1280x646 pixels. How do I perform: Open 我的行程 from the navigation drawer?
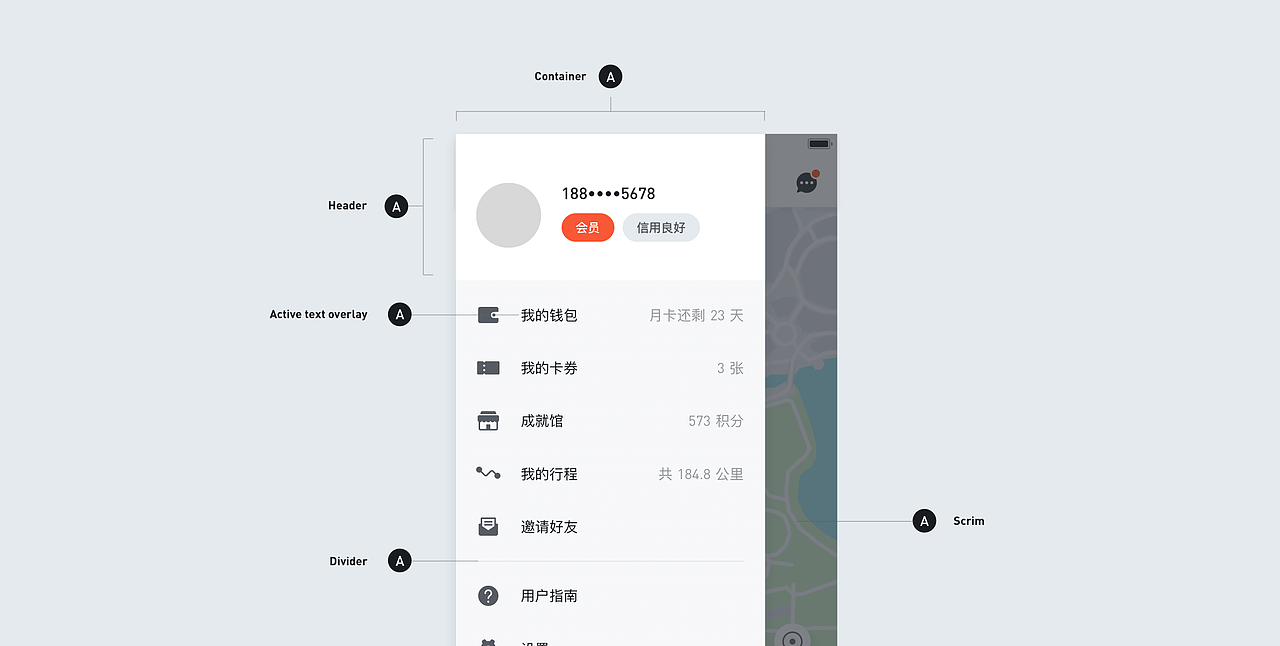(548, 474)
